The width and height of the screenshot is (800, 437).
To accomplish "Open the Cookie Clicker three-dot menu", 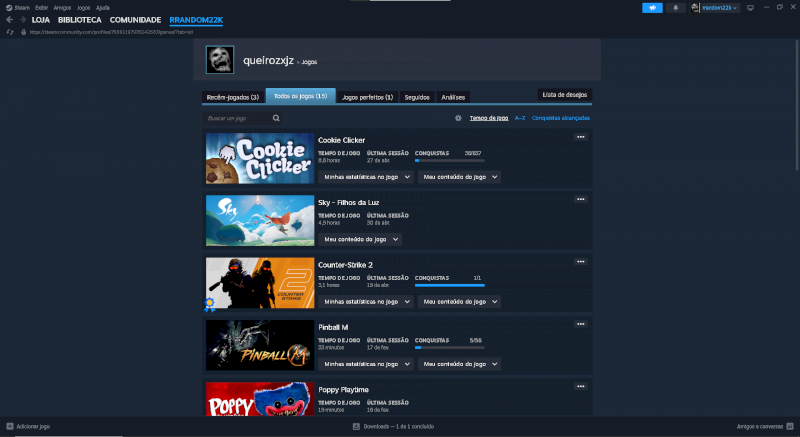I will click(x=581, y=137).
